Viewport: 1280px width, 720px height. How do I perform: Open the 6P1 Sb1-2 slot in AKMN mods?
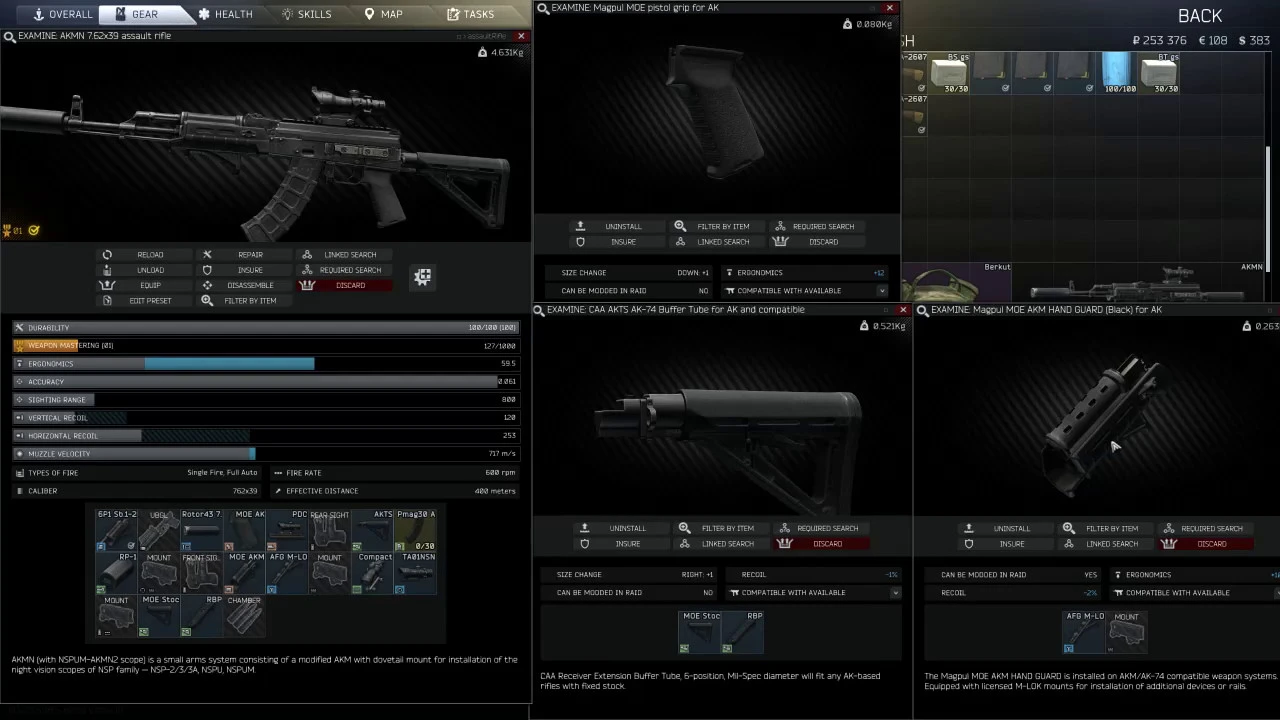[116, 530]
